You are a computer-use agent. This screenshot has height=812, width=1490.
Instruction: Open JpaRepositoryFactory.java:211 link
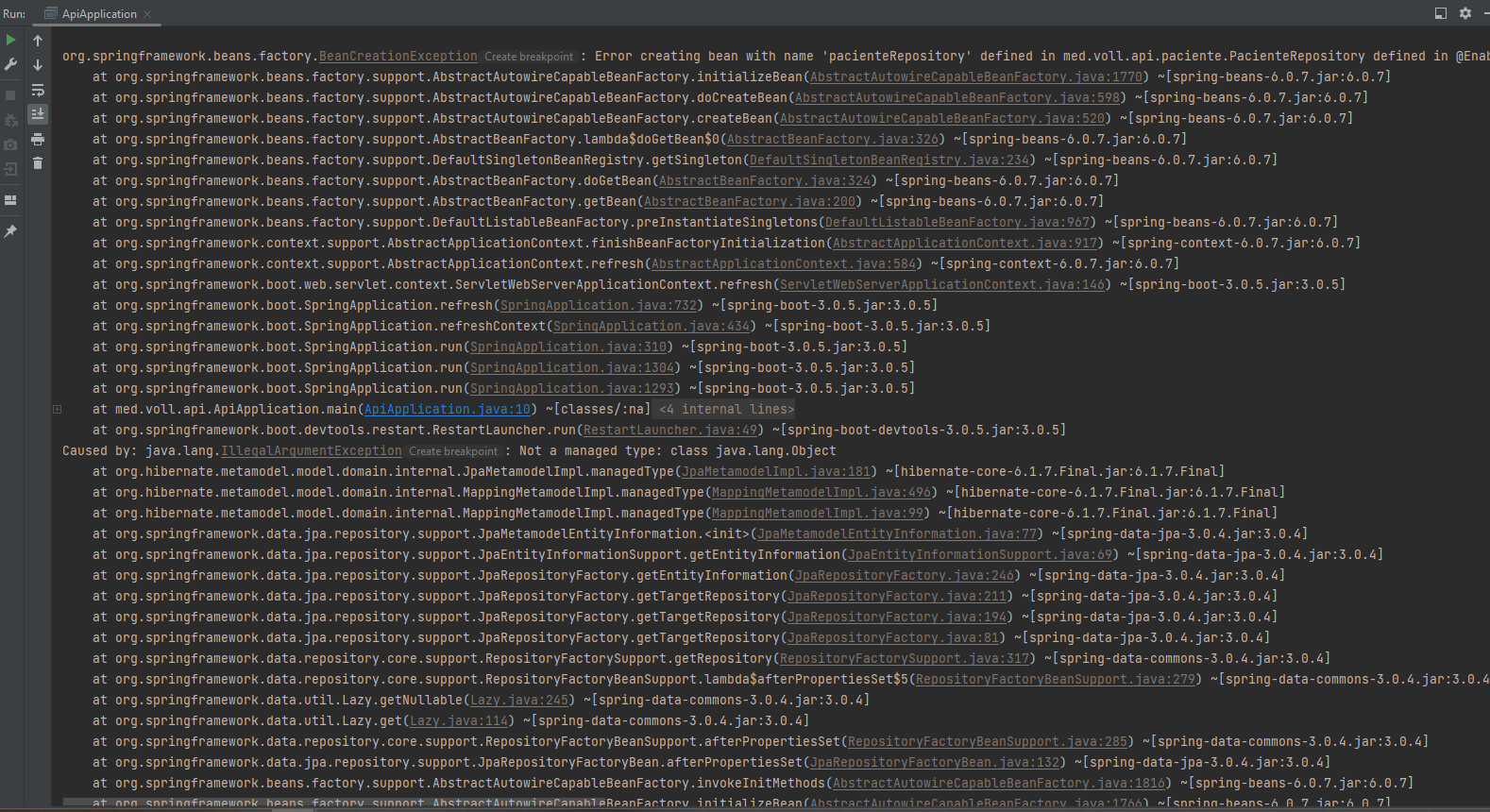(897, 597)
